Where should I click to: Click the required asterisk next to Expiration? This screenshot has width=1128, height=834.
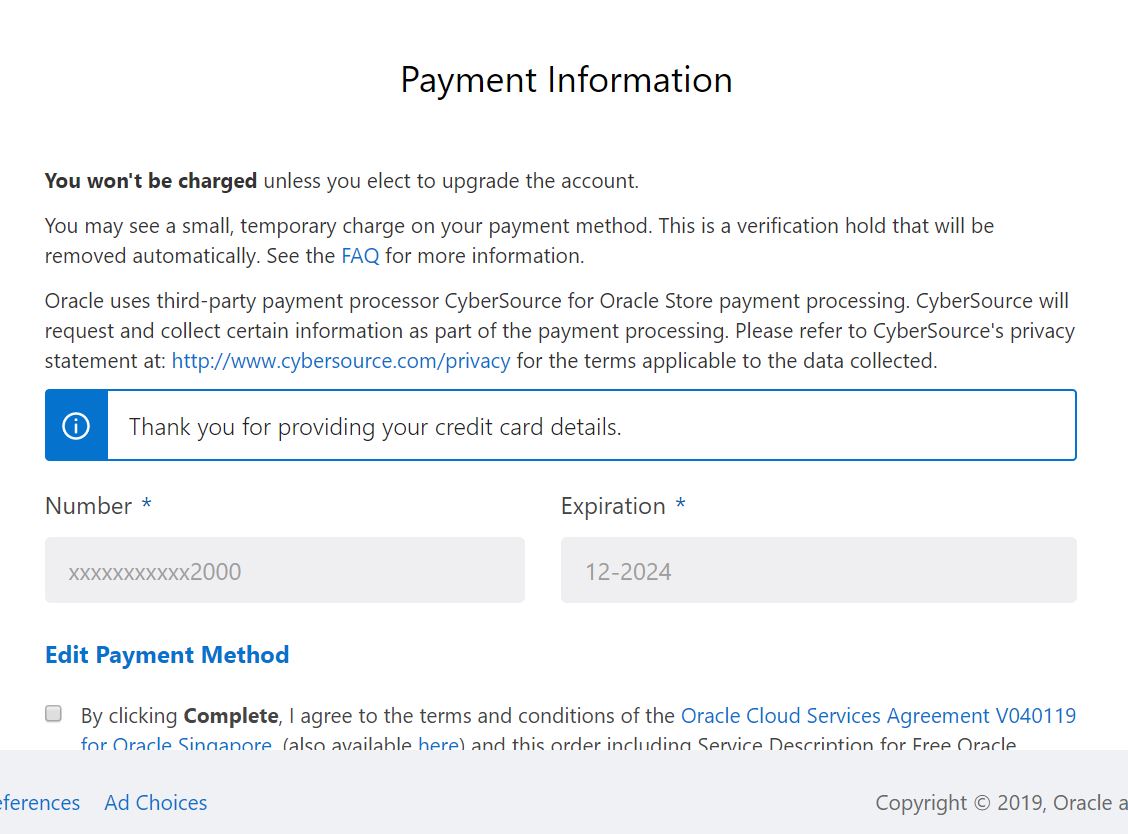pyautogui.click(x=680, y=505)
